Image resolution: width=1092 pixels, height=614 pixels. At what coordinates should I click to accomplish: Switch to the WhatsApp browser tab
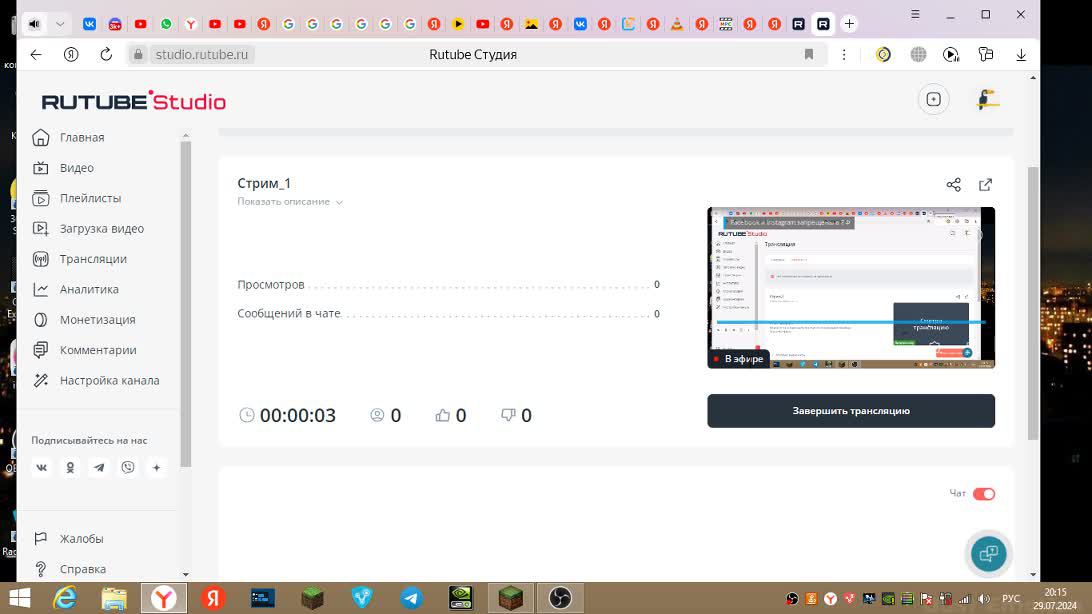(x=166, y=24)
